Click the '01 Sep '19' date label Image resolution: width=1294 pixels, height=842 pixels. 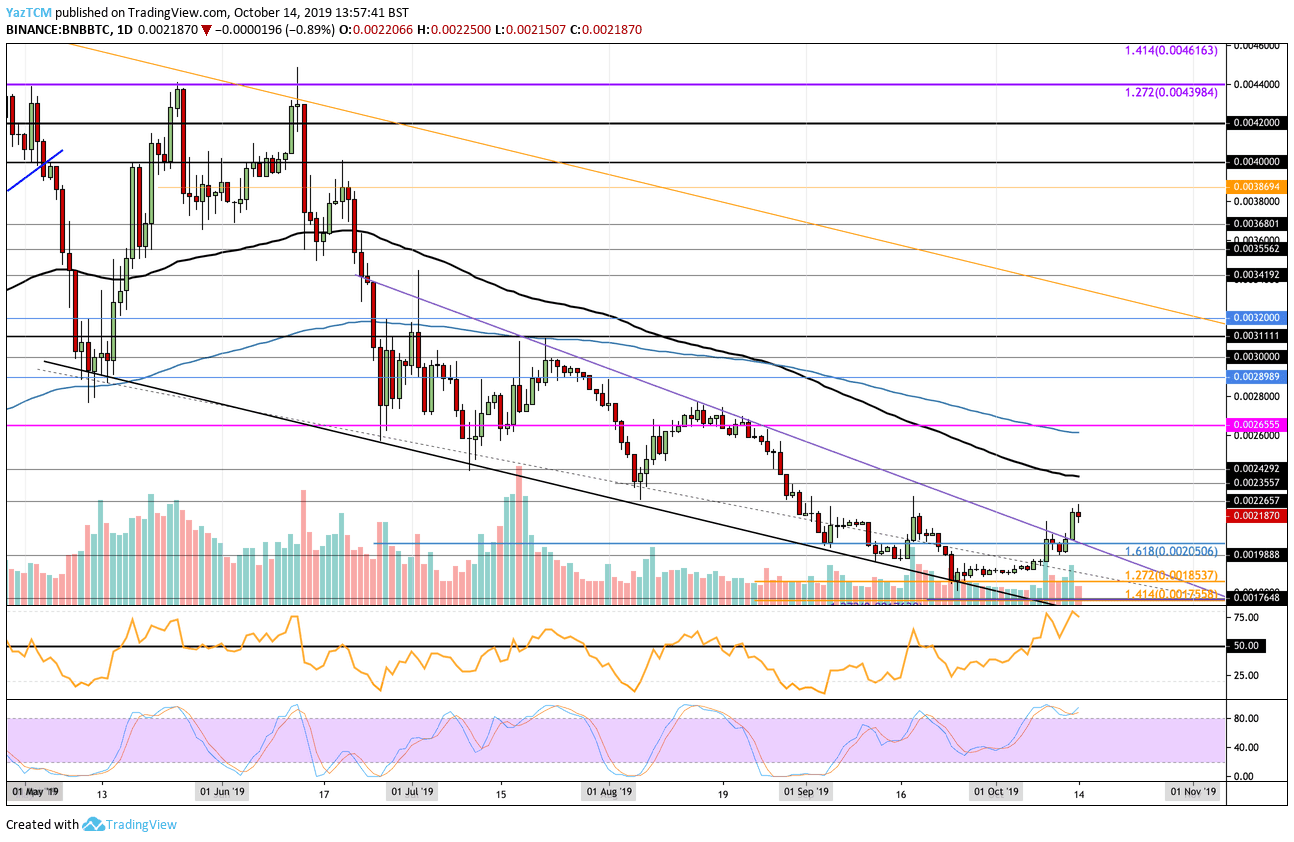(x=805, y=792)
